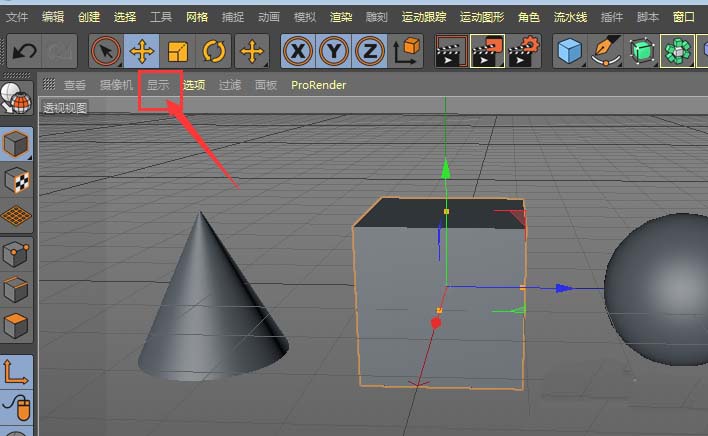Open the viewport 显示 menu

(x=158, y=85)
